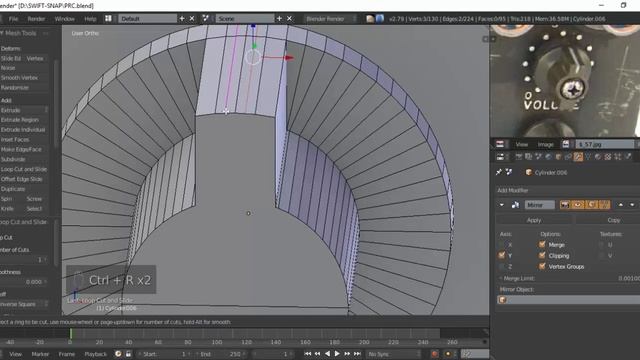Image resolution: width=640 pixels, height=360 pixels.
Task: Delete the current Scene
Action: click(289, 18)
